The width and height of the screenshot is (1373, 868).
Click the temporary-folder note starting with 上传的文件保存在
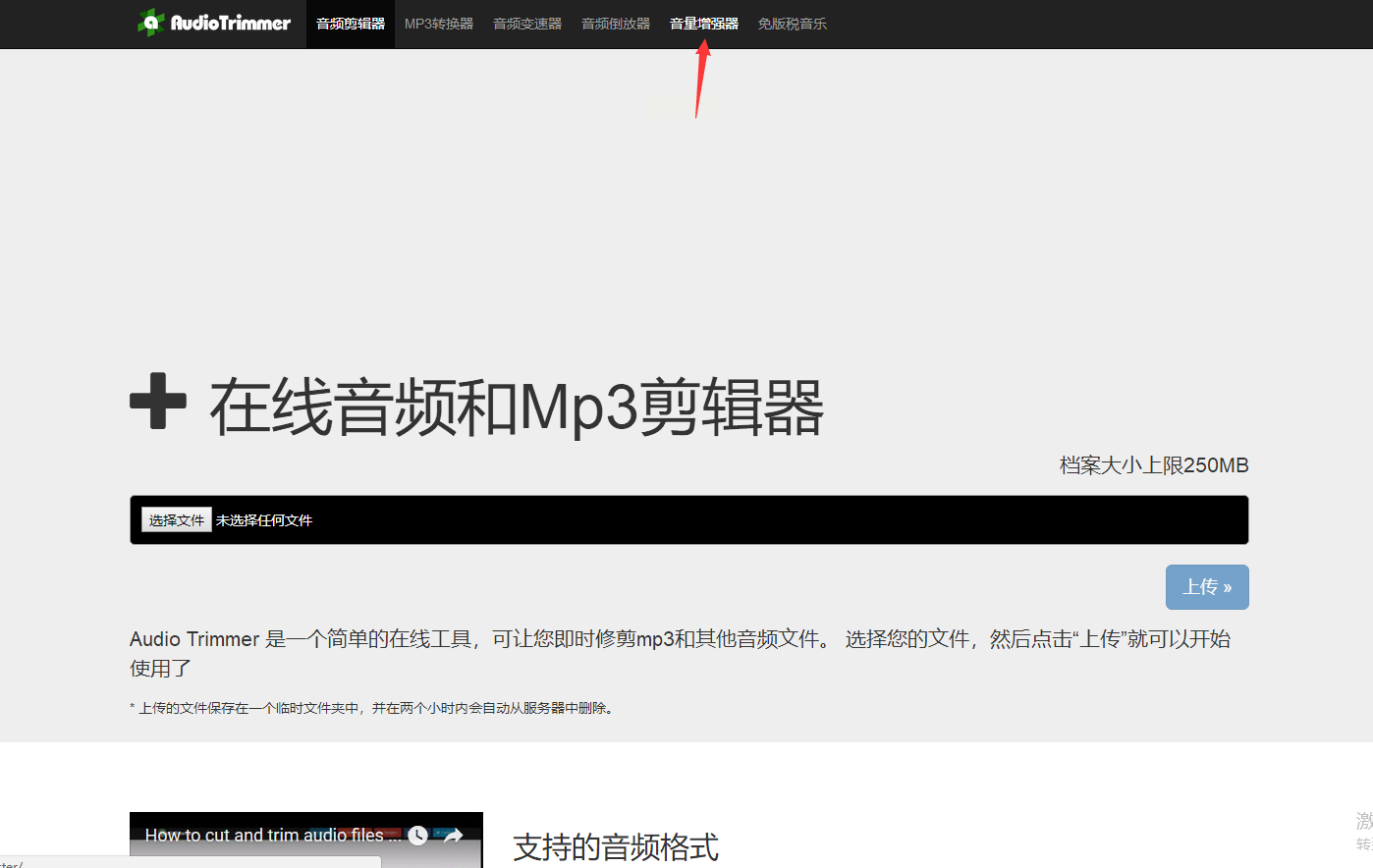371,708
